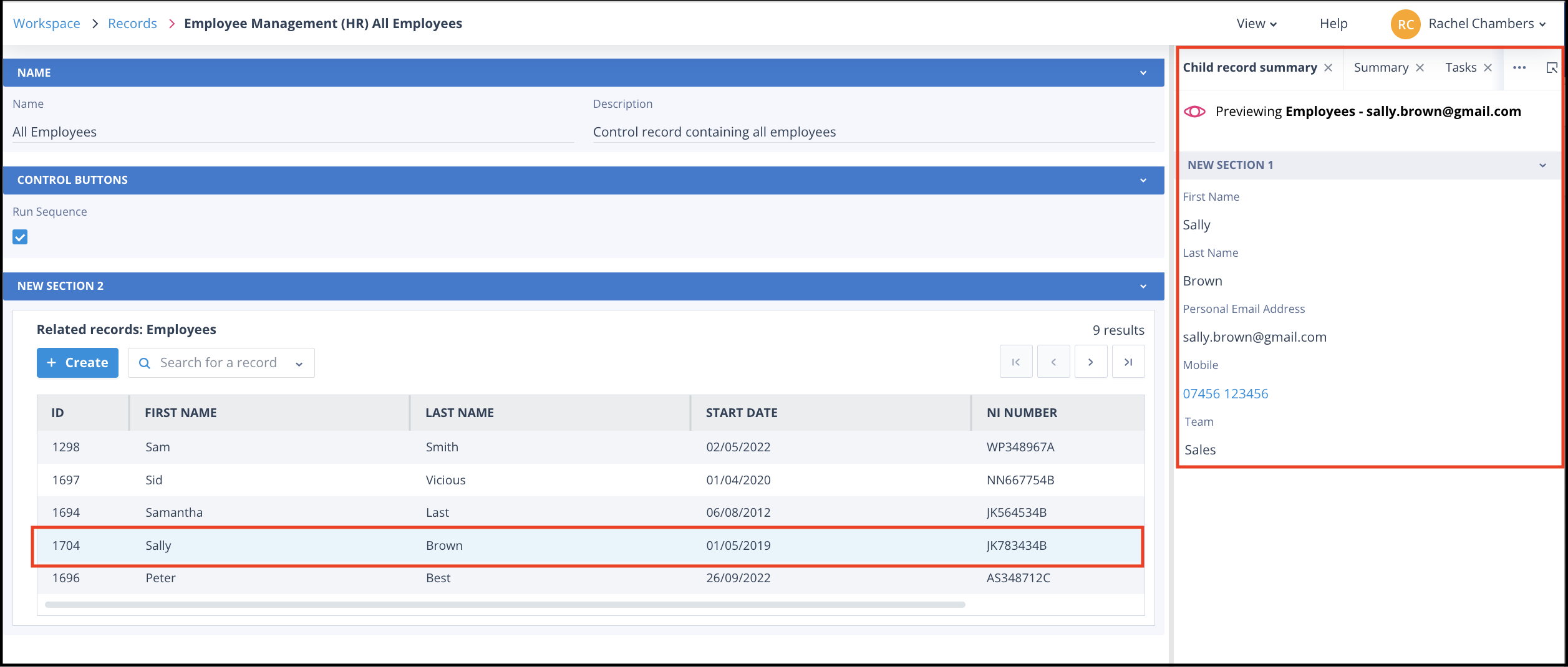Switch to the Child record summary tab

[1250, 67]
